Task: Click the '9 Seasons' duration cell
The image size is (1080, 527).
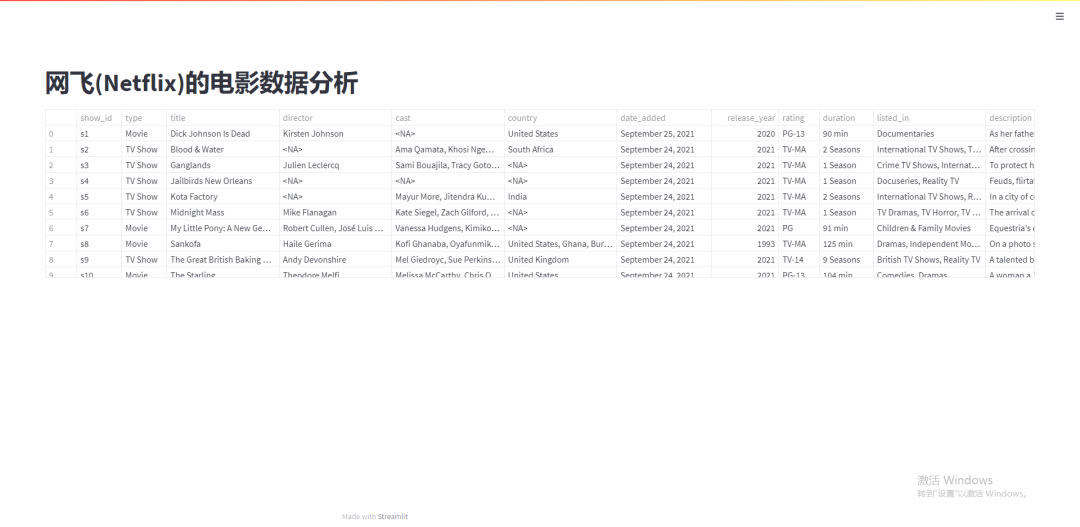Action: (847, 260)
